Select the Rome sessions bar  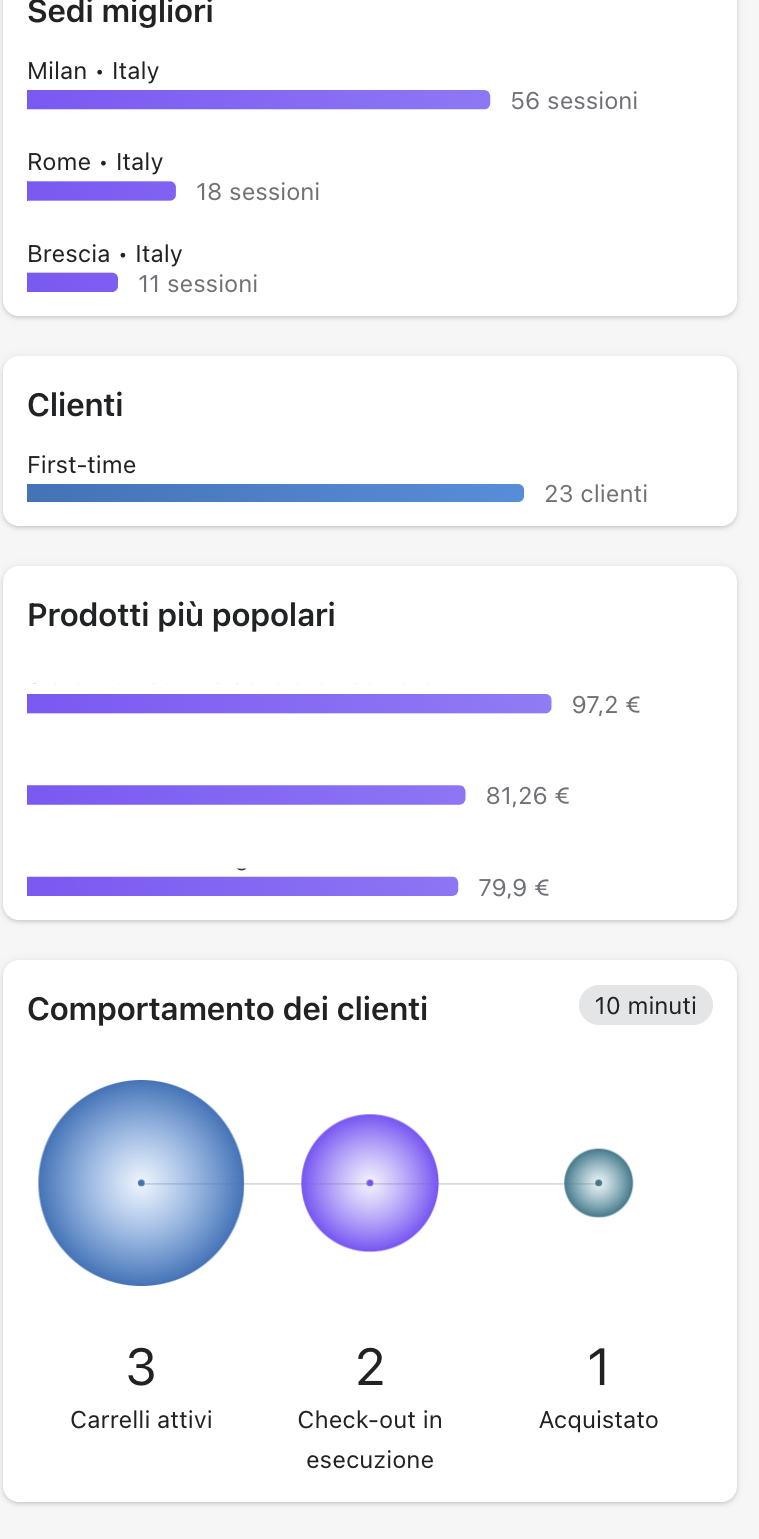coord(101,191)
